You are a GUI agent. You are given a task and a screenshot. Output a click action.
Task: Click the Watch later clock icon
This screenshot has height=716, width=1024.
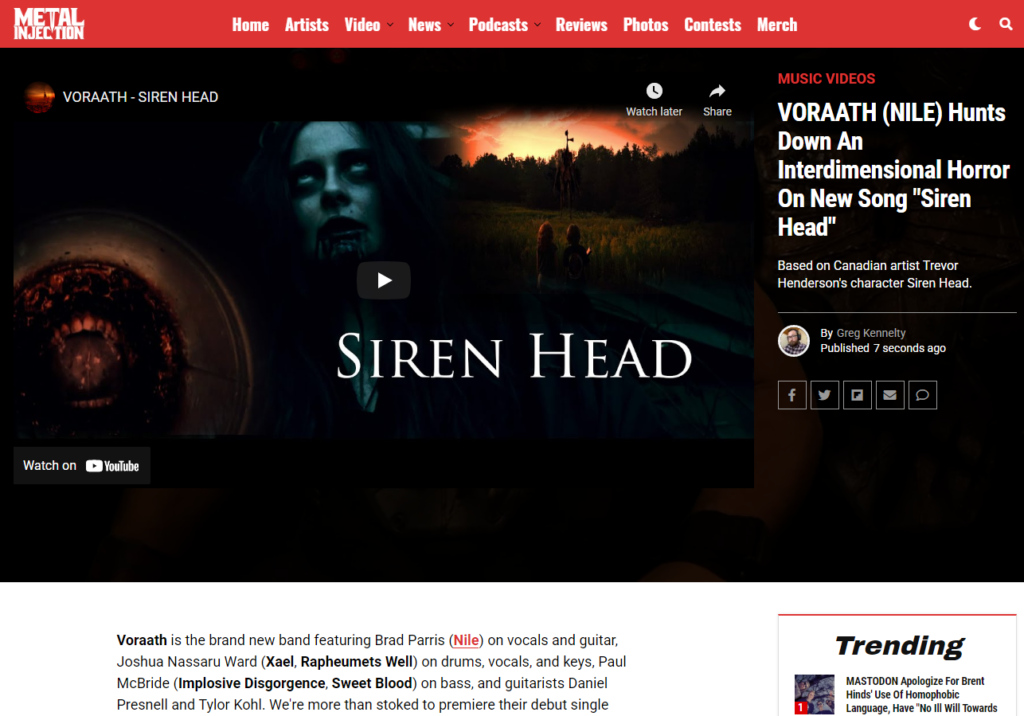654,91
